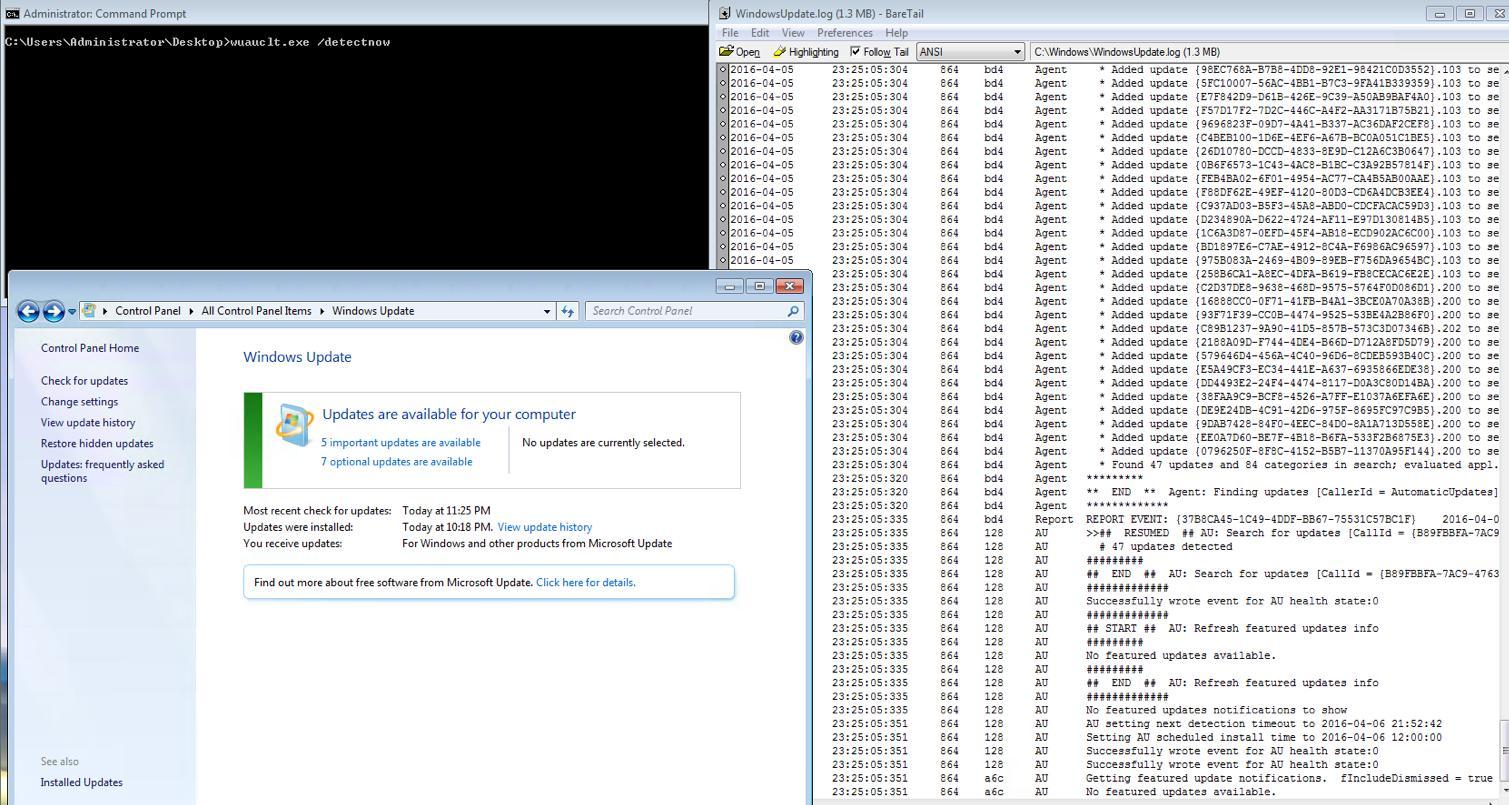Open the '5 important updates are available' link
Viewport: 1509px width, 805px height.
click(400, 442)
